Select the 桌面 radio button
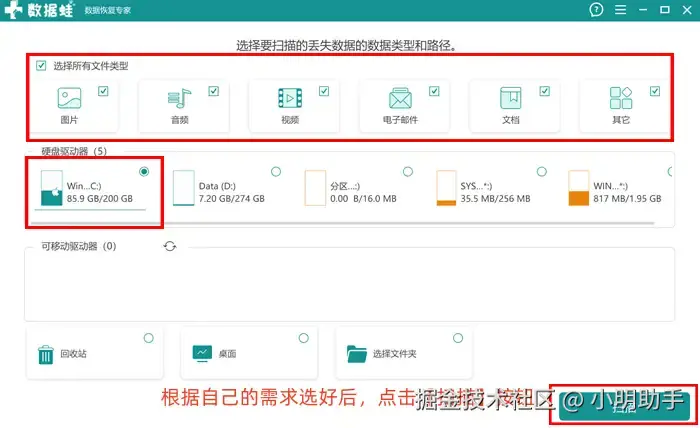700x428 pixels. coord(304,338)
